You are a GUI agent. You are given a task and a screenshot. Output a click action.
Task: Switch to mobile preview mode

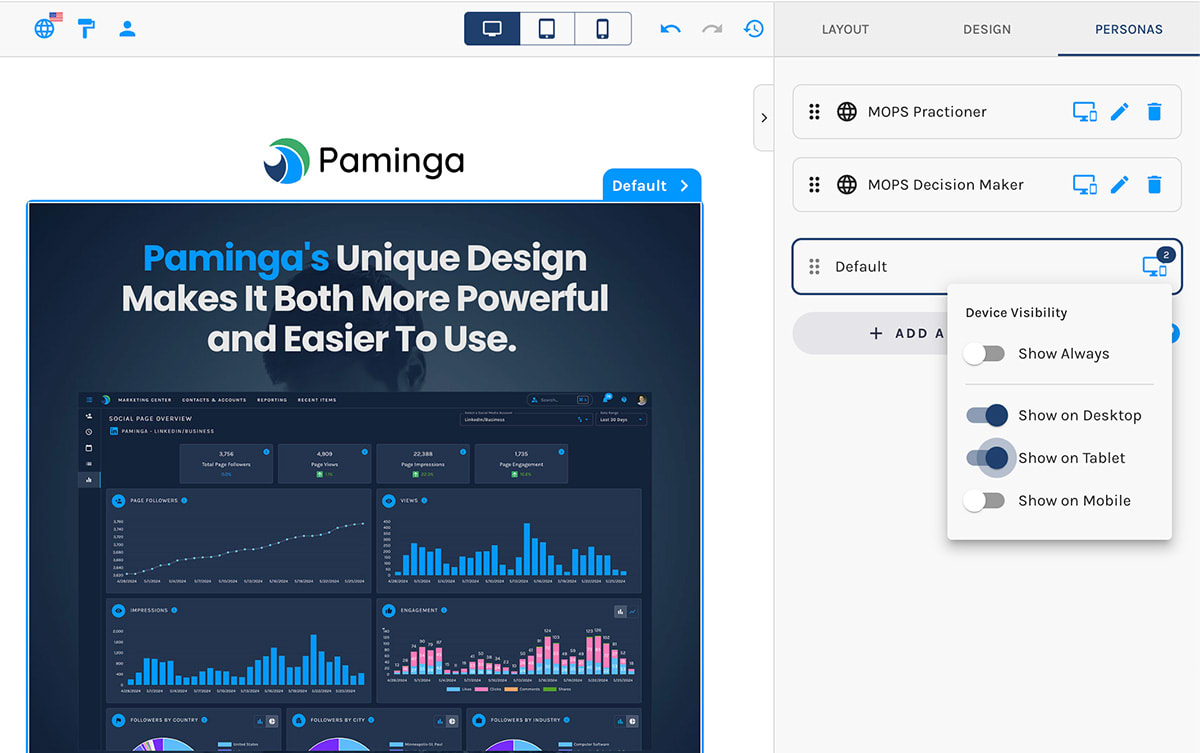click(x=603, y=29)
